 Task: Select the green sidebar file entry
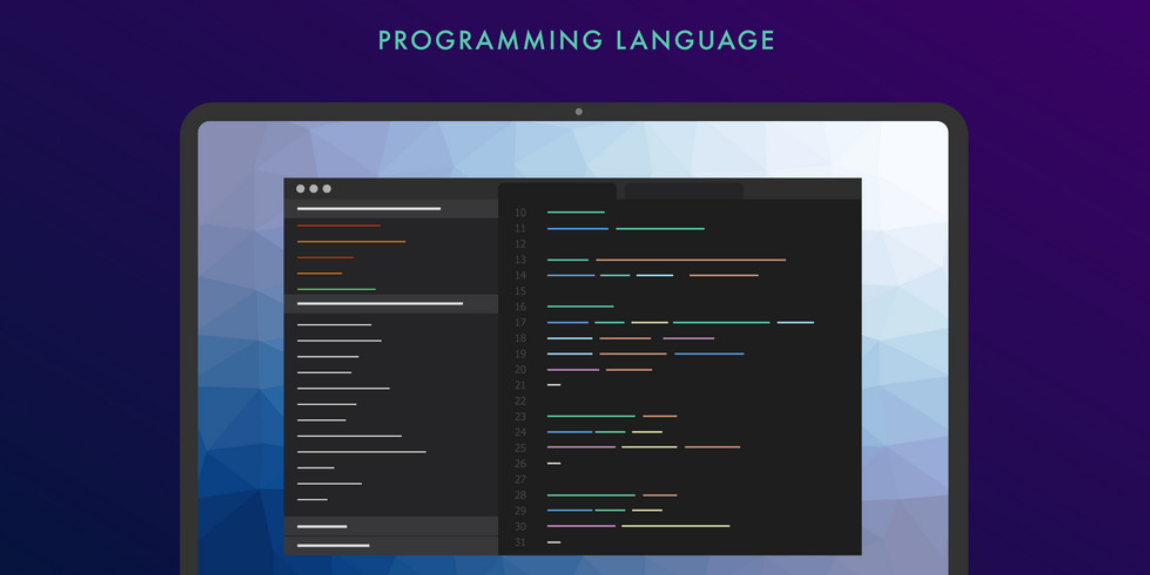pyautogui.click(x=336, y=289)
